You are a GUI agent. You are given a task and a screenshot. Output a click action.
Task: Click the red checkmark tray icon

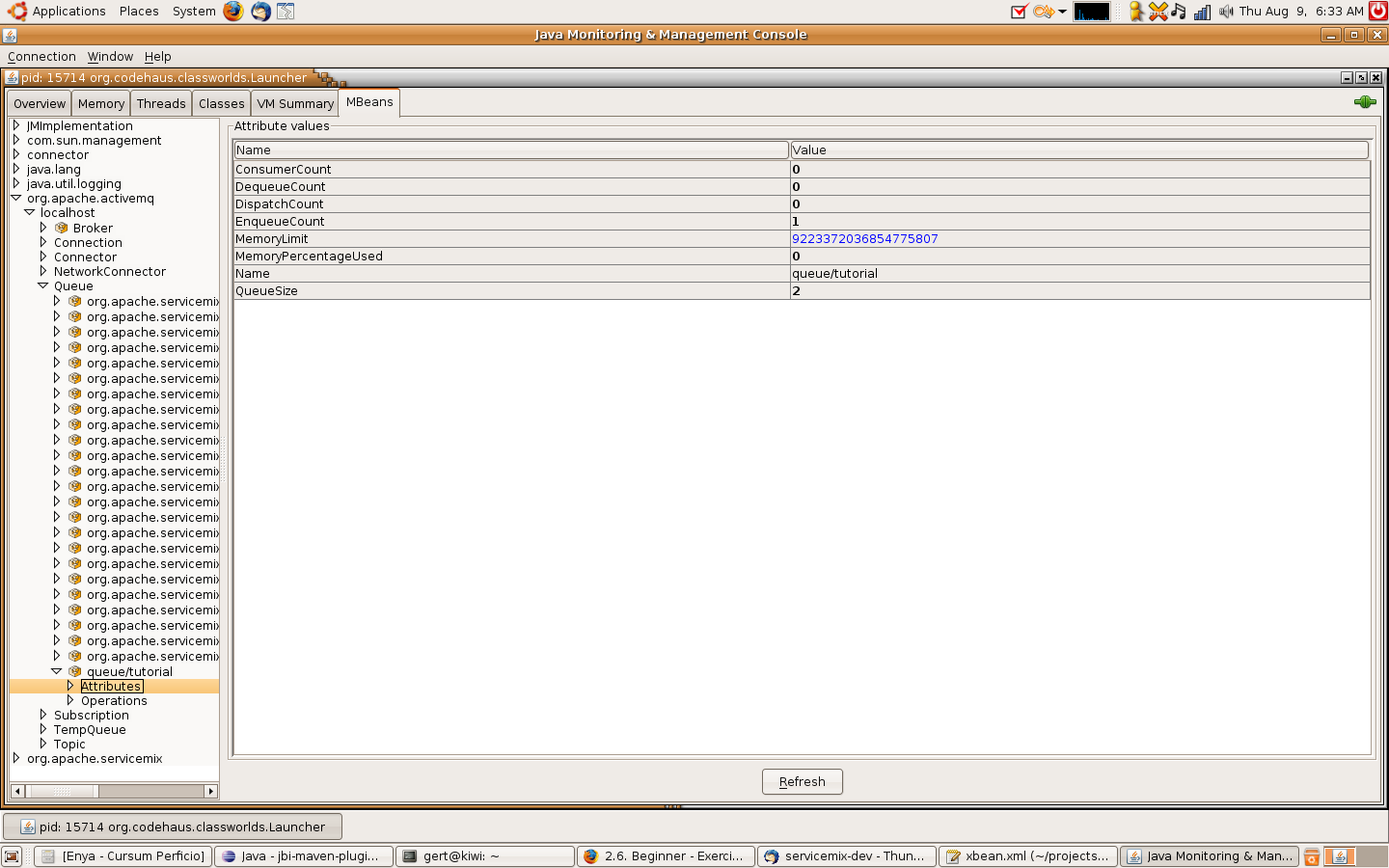coord(1019,12)
